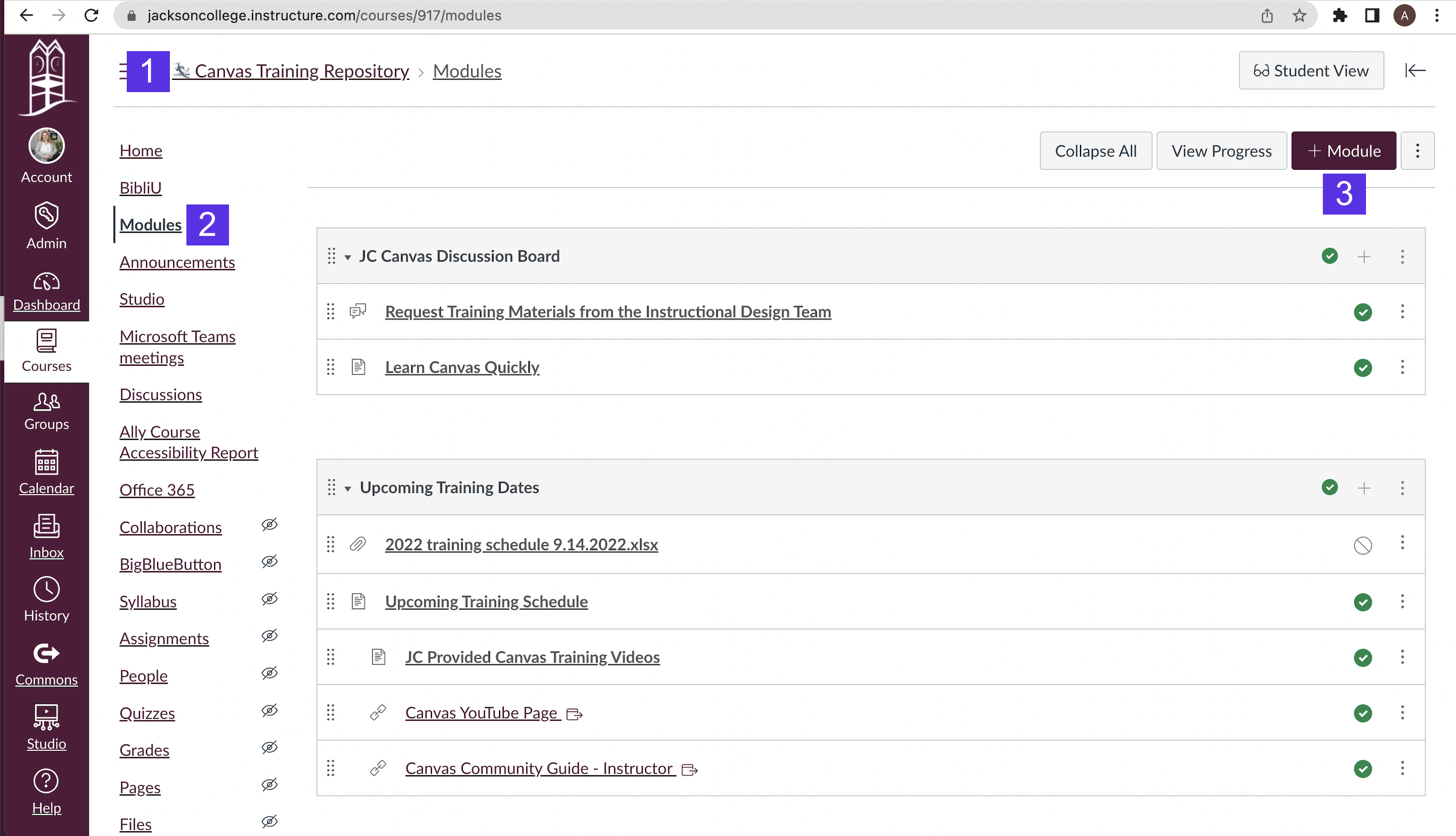This screenshot has height=836, width=1456.
Task: Click the Collapse All button
Action: 1095,151
